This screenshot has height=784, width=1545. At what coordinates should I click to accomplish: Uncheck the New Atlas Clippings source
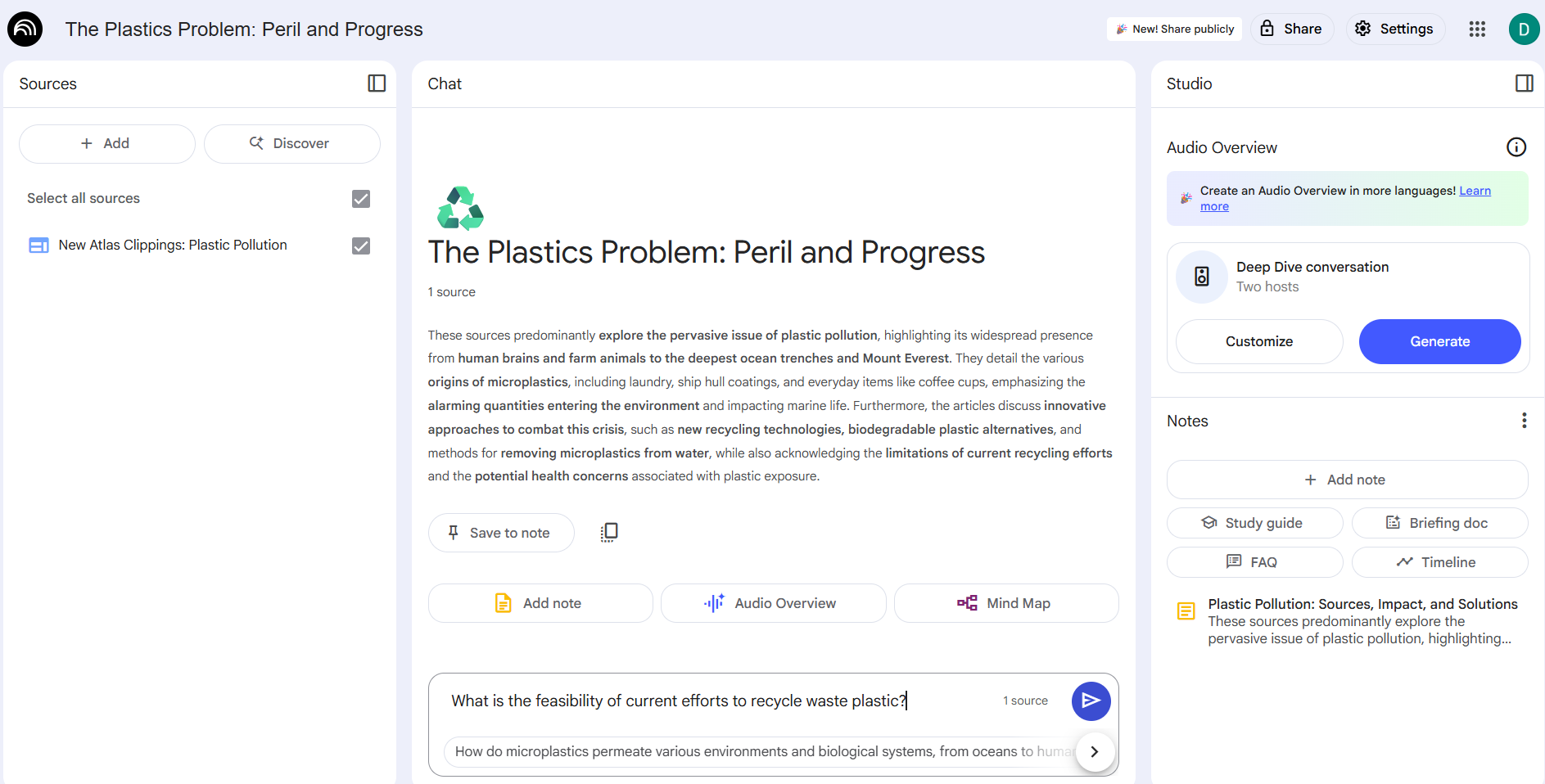coord(361,246)
